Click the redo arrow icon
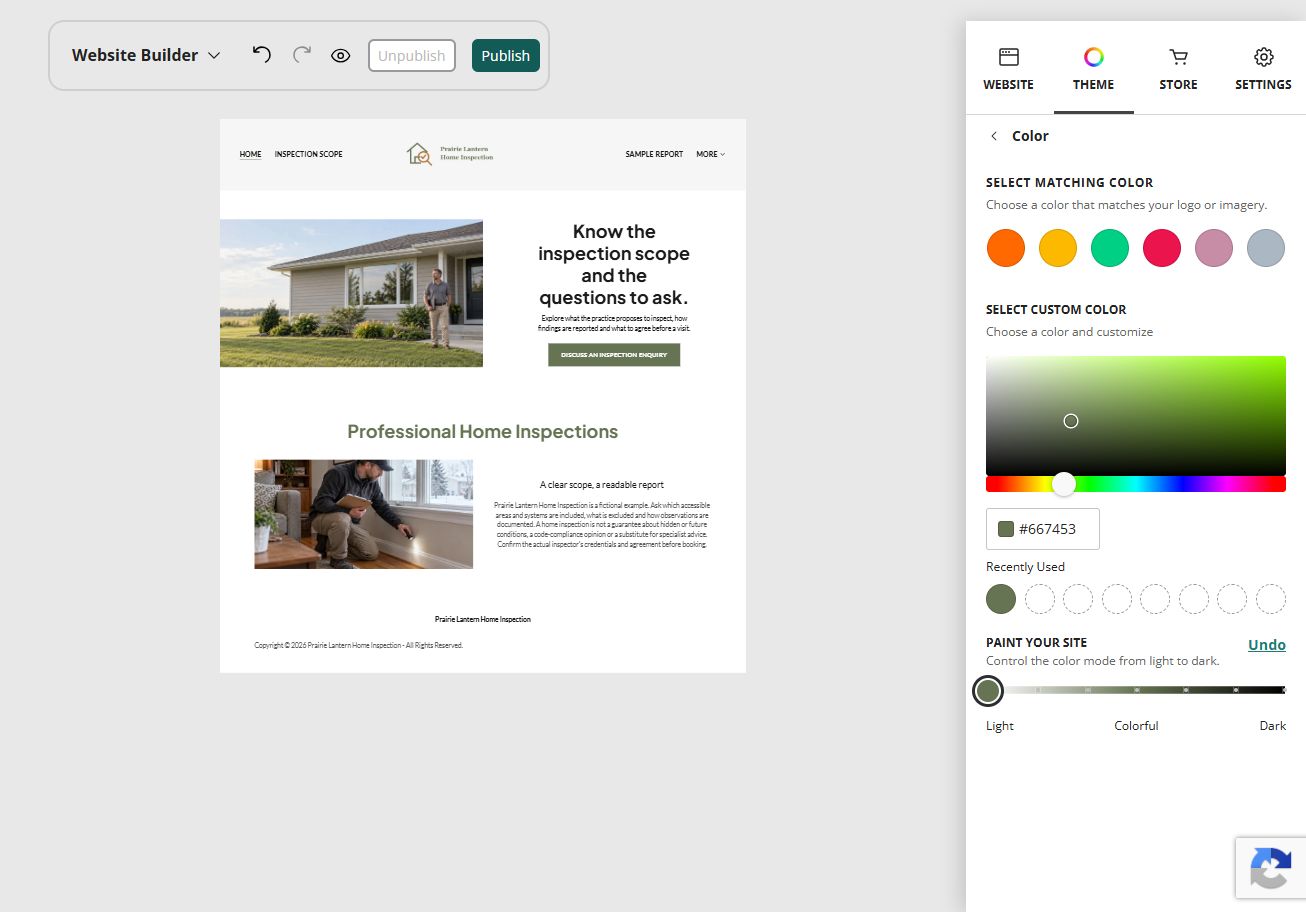This screenshot has width=1306, height=912. click(x=301, y=55)
